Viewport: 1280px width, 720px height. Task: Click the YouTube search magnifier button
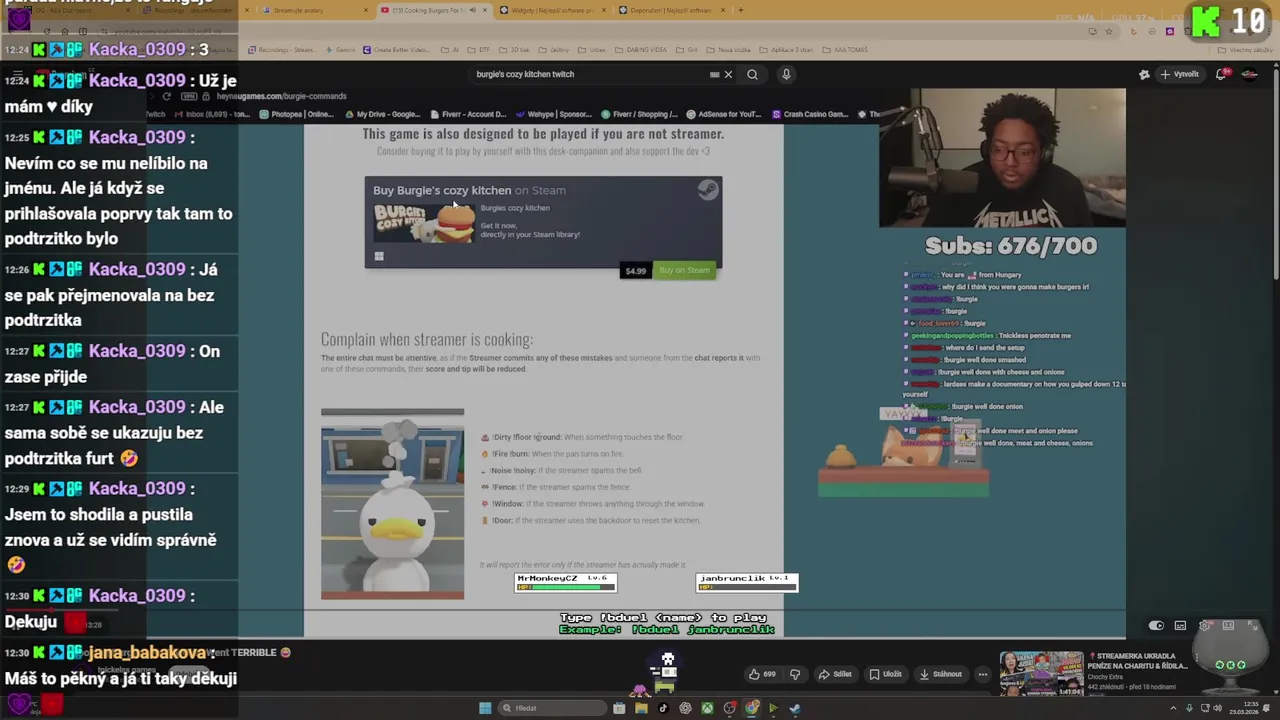pos(752,74)
